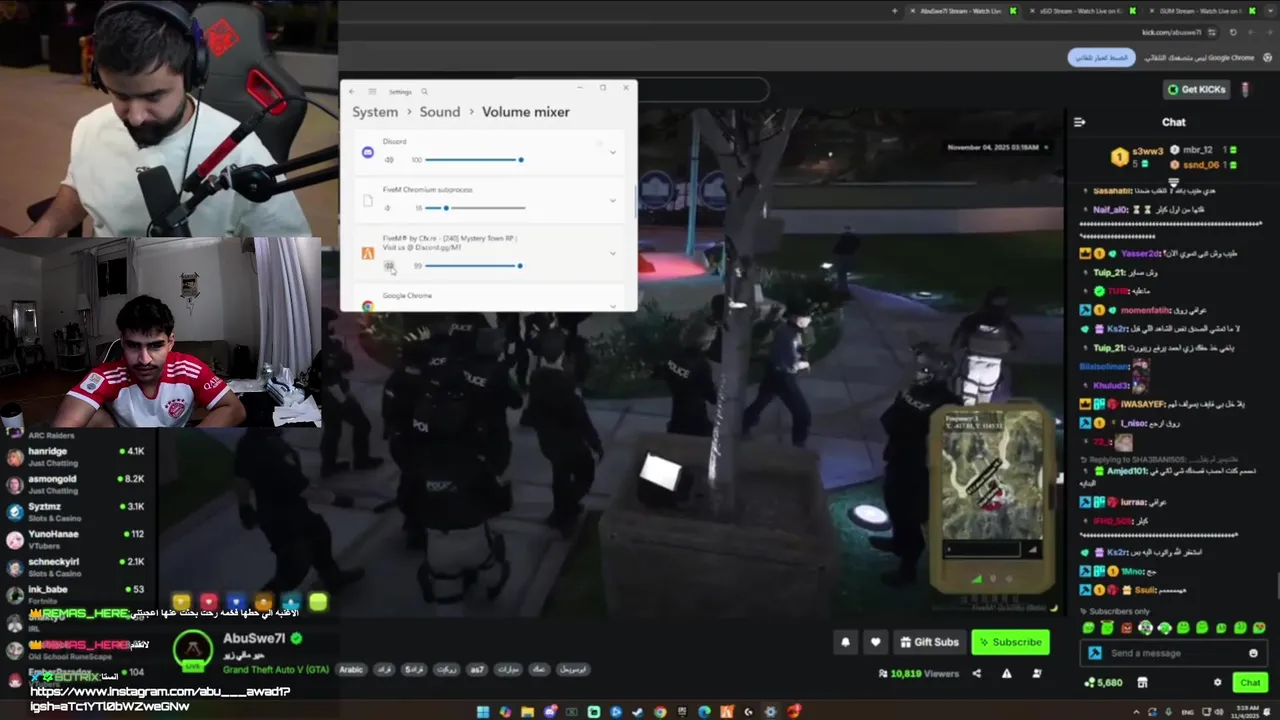Click the Discord app icon in mixer
The height and width of the screenshot is (720, 1280).
coord(367,152)
